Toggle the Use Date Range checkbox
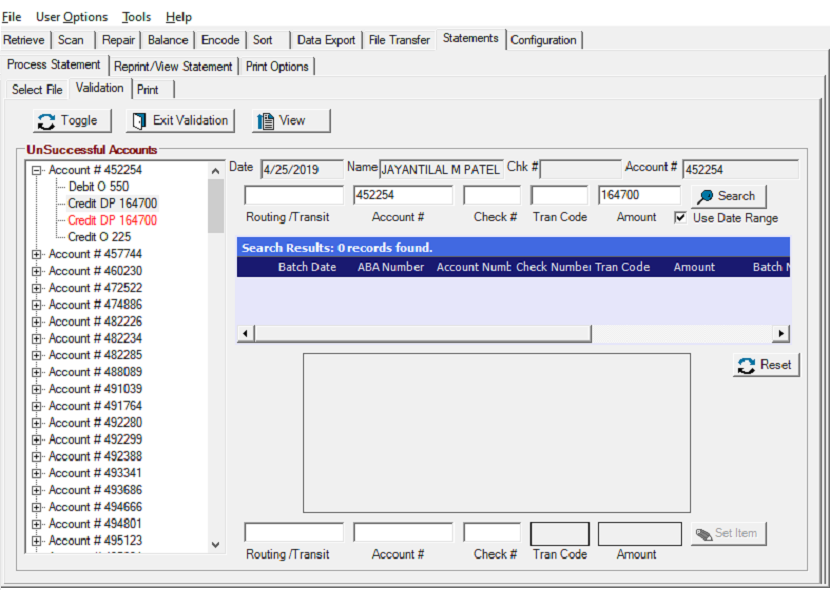 point(680,217)
